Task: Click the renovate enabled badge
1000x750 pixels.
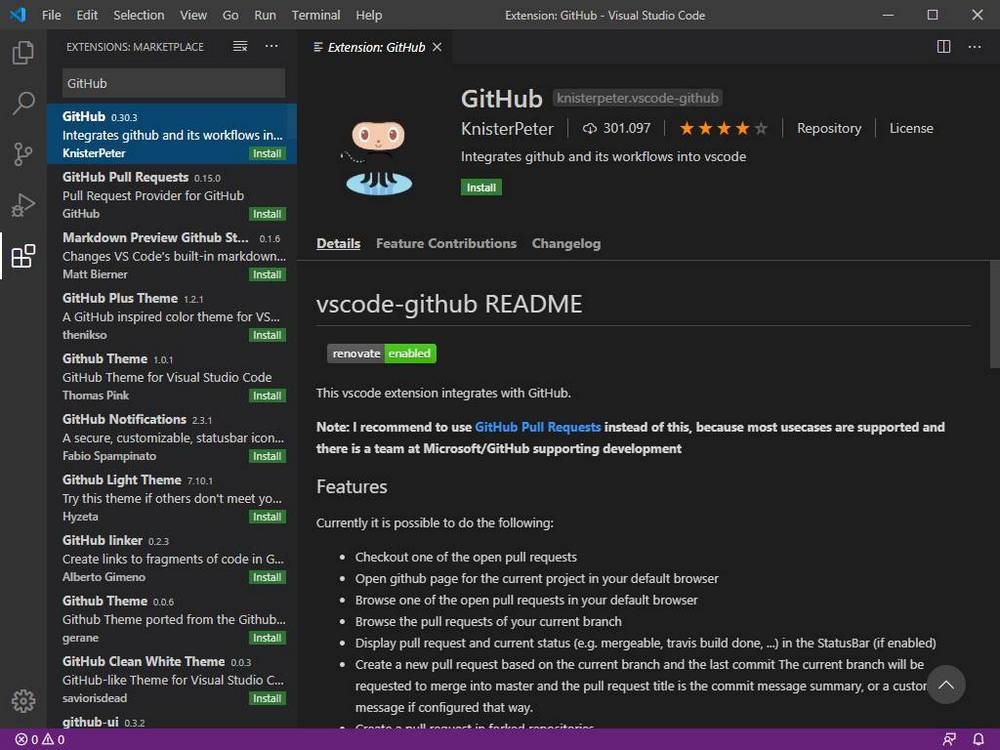Action: pyautogui.click(x=381, y=353)
